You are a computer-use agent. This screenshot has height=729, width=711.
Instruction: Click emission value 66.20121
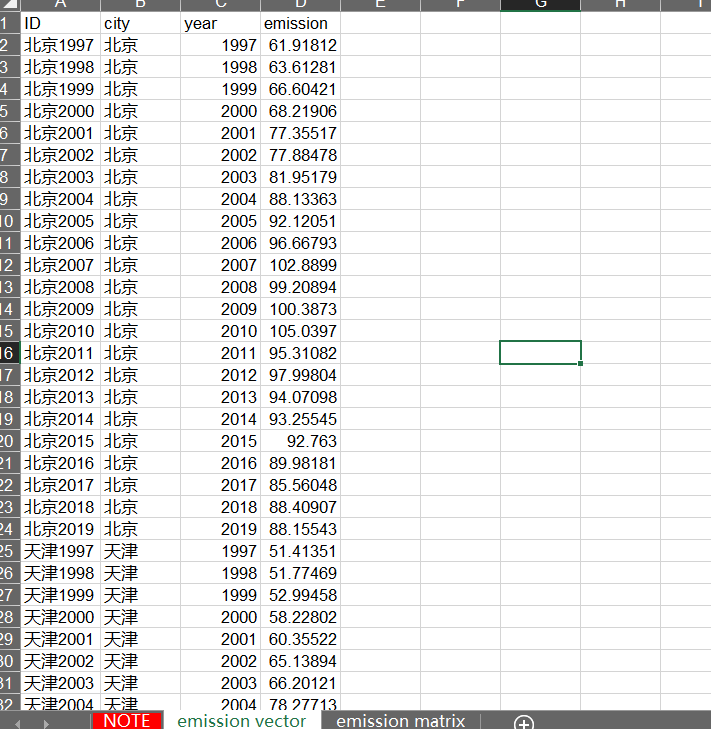click(x=300, y=683)
